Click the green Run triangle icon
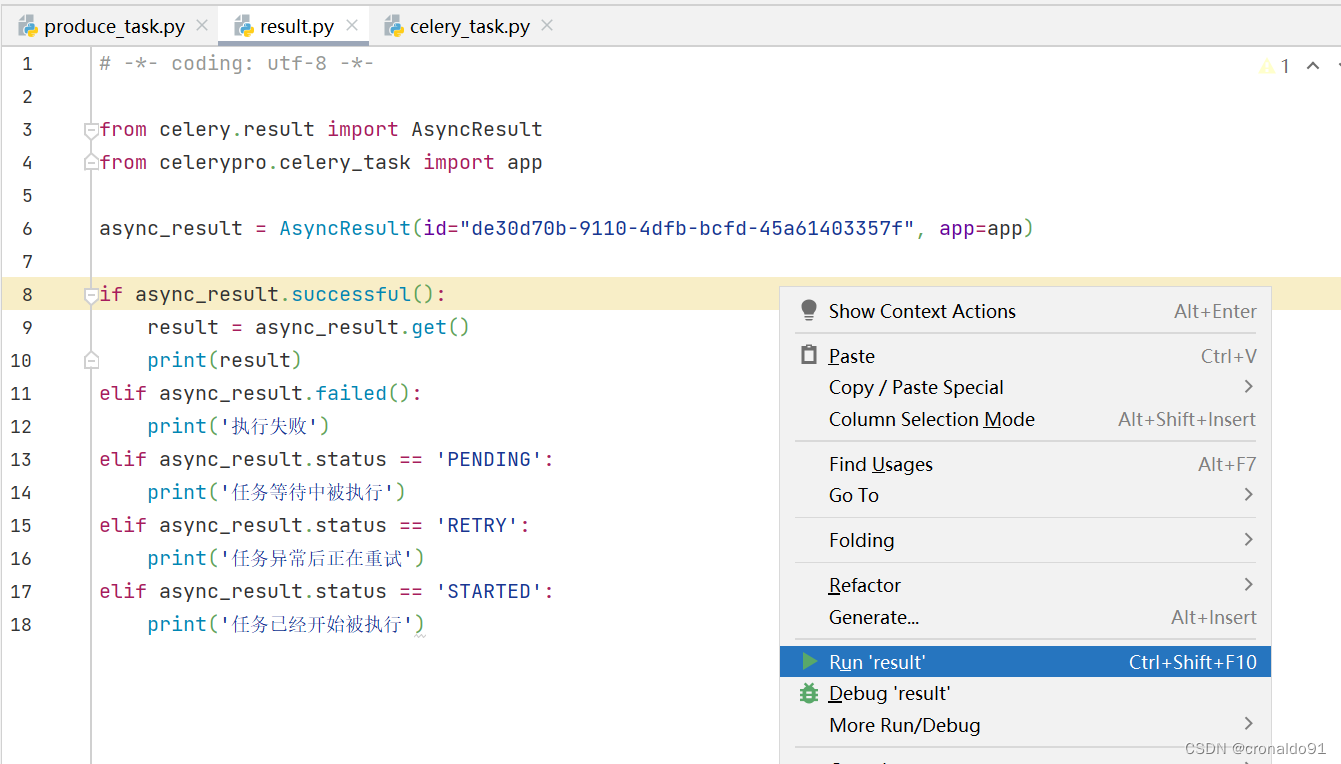 click(x=809, y=661)
